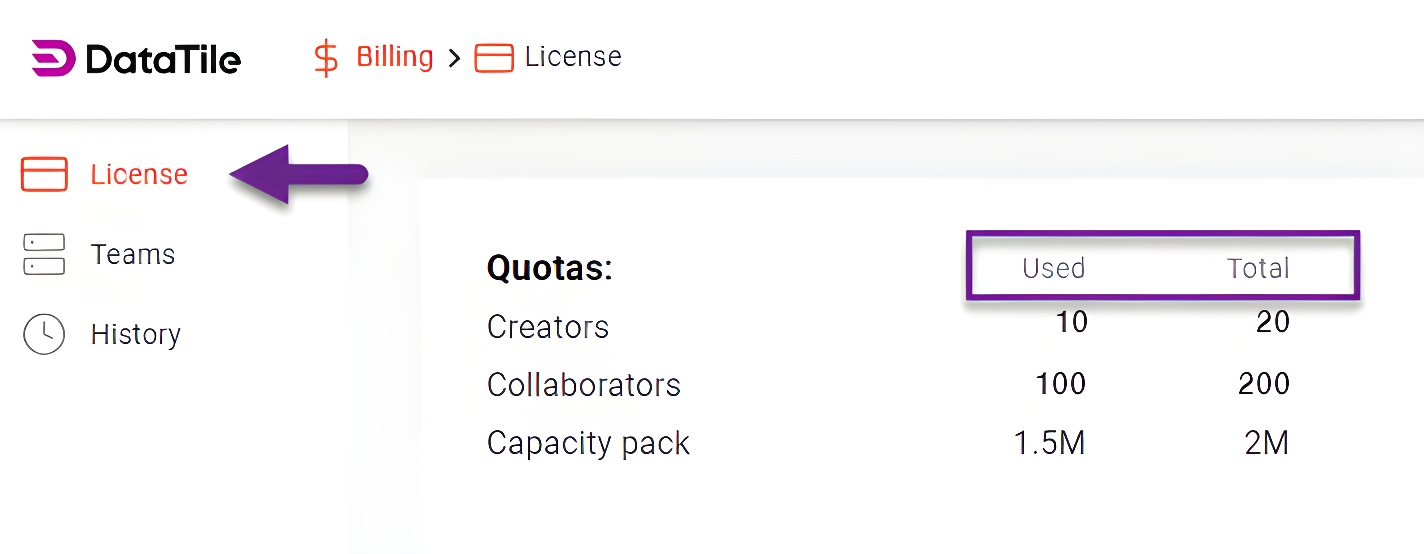The image size is (1424, 554).
Task: Open the License sidebar menu item
Action: pyautogui.click(x=139, y=174)
